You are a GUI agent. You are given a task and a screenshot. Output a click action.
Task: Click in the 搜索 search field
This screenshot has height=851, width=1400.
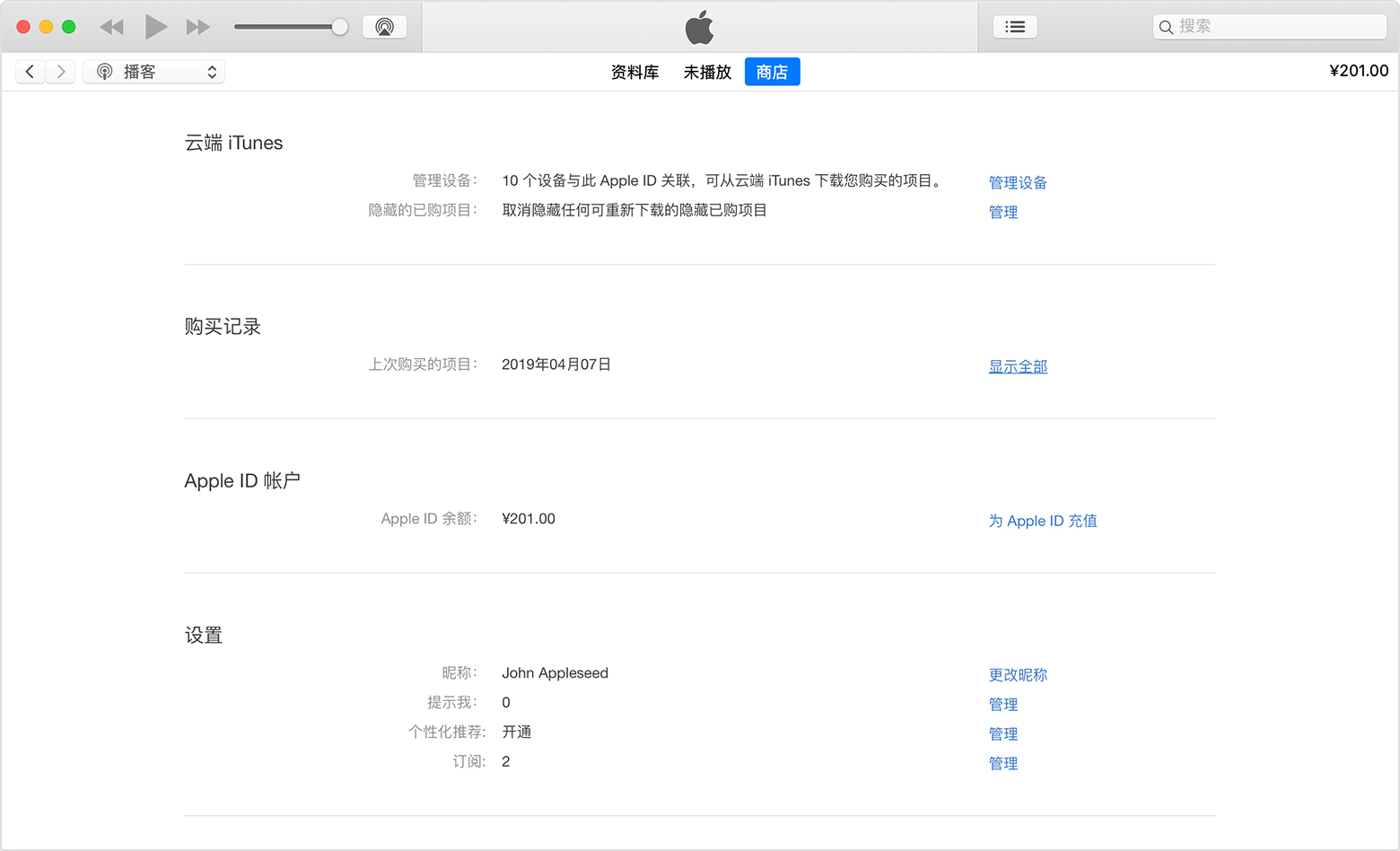coord(1274,27)
